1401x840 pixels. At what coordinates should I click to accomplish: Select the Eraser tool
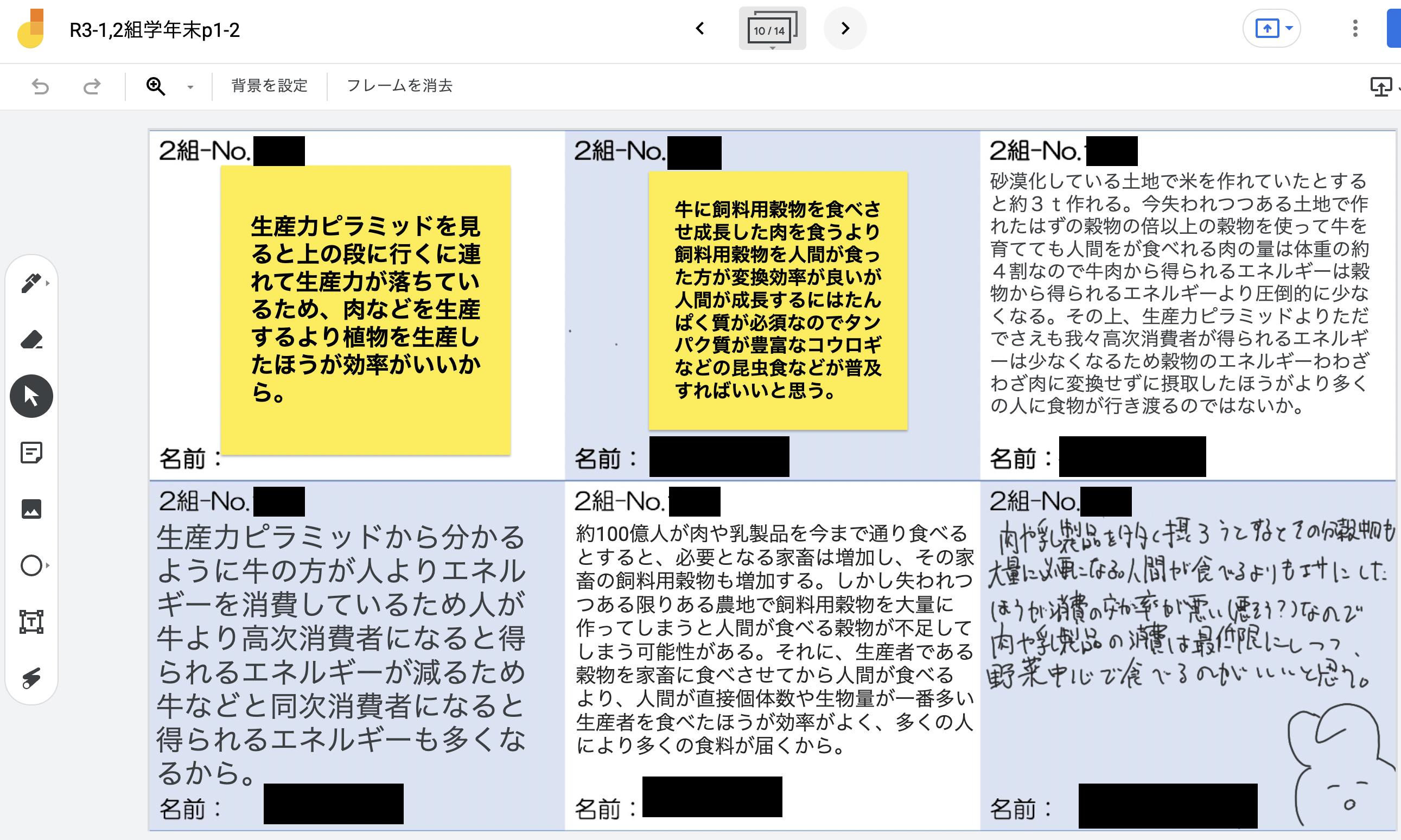click(31, 340)
